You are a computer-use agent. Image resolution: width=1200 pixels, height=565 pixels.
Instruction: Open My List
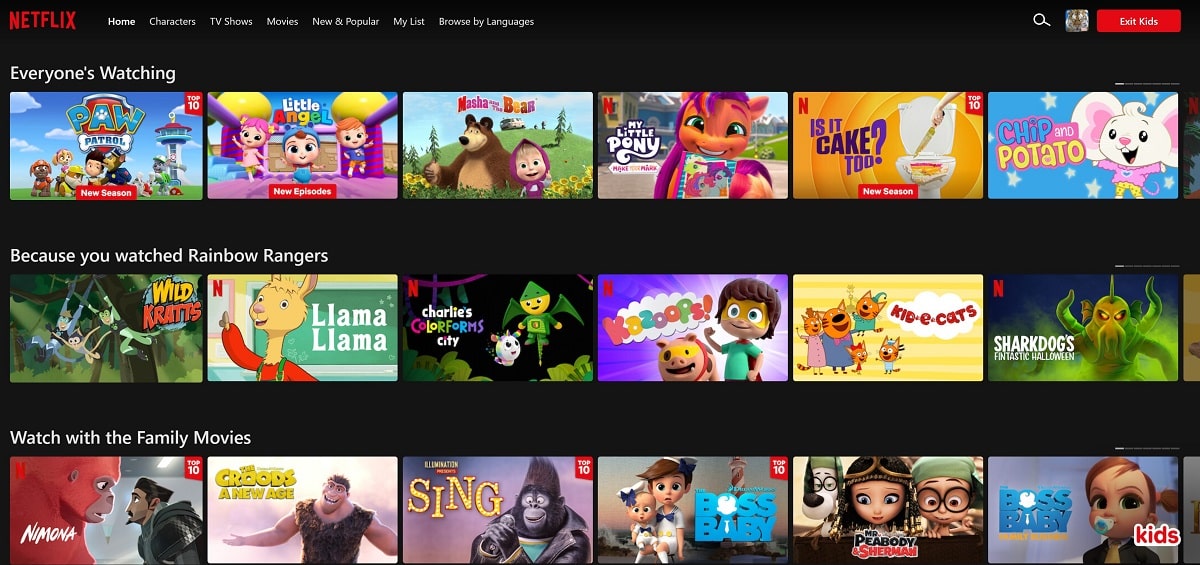point(409,21)
